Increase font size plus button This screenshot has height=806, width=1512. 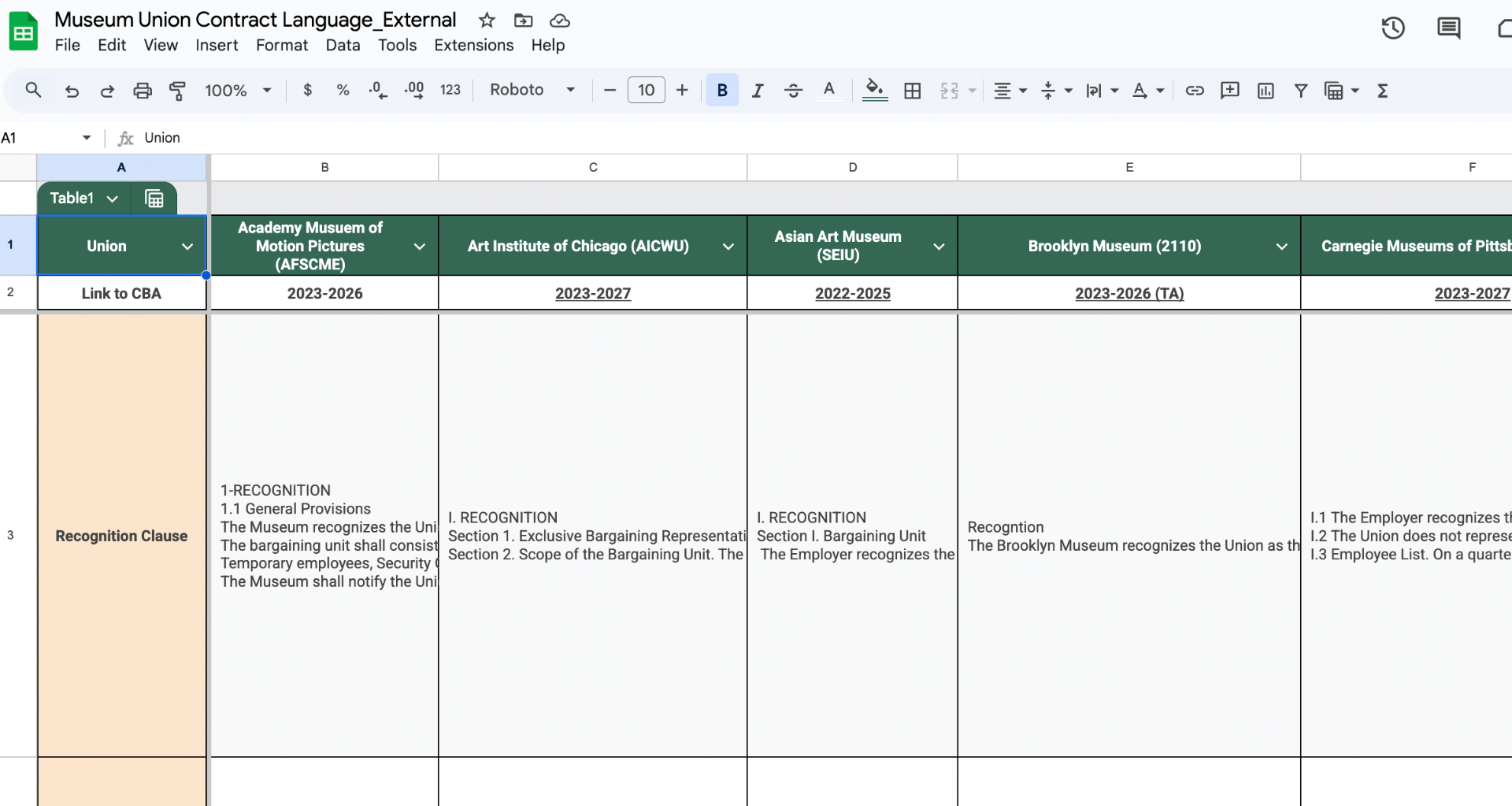coord(682,90)
